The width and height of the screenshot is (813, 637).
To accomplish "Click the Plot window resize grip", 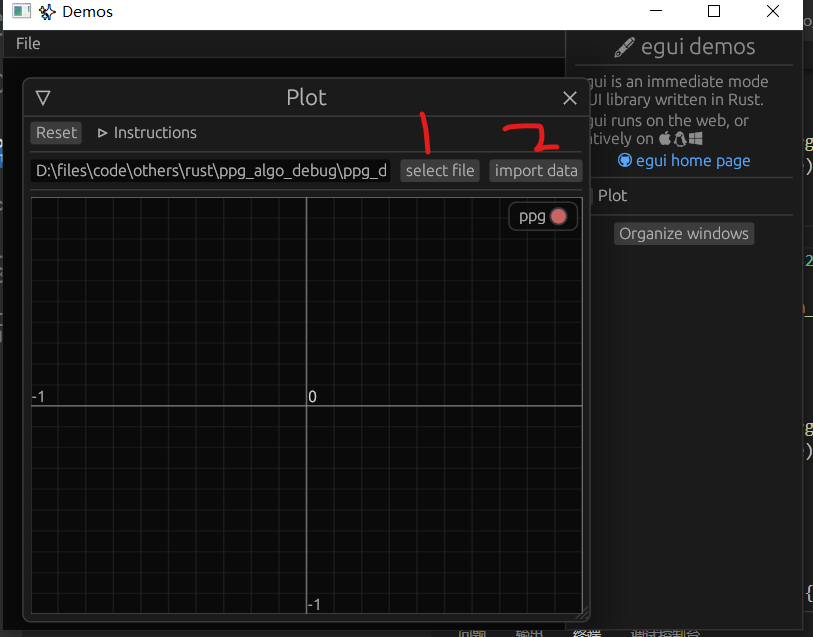I will pyautogui.click(x=582, y=614).
